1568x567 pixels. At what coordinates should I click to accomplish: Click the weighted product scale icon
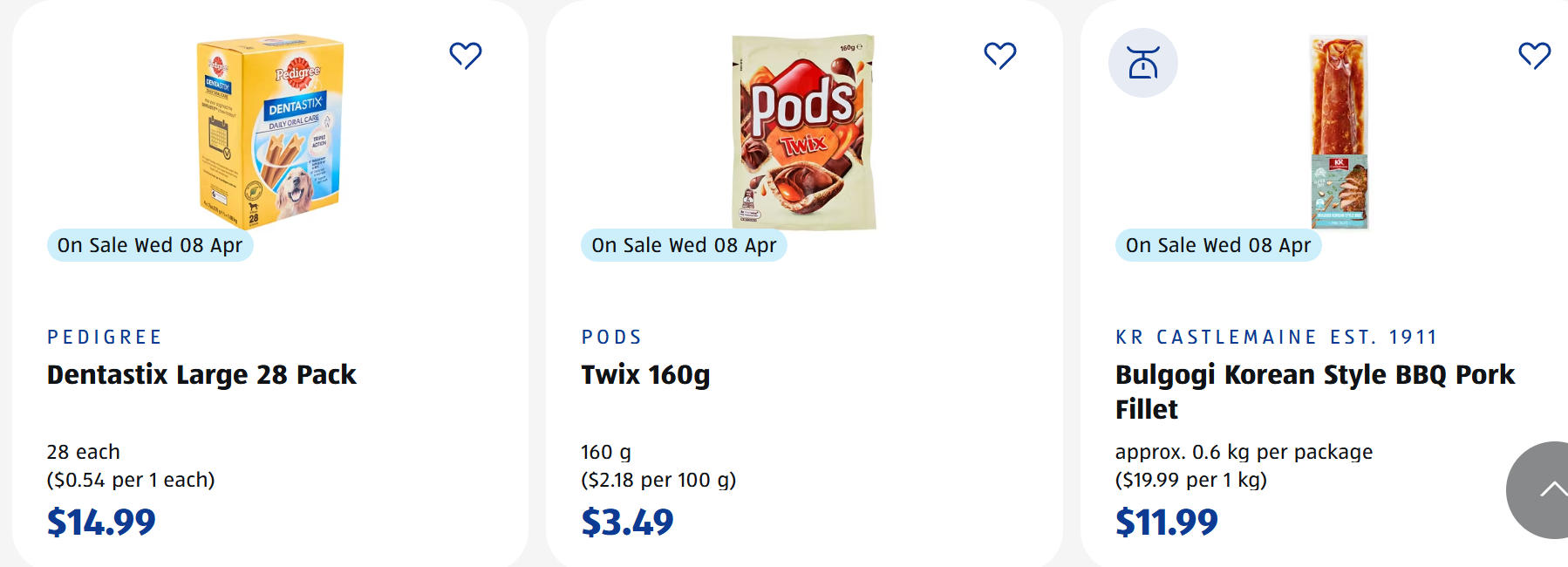1143,63
